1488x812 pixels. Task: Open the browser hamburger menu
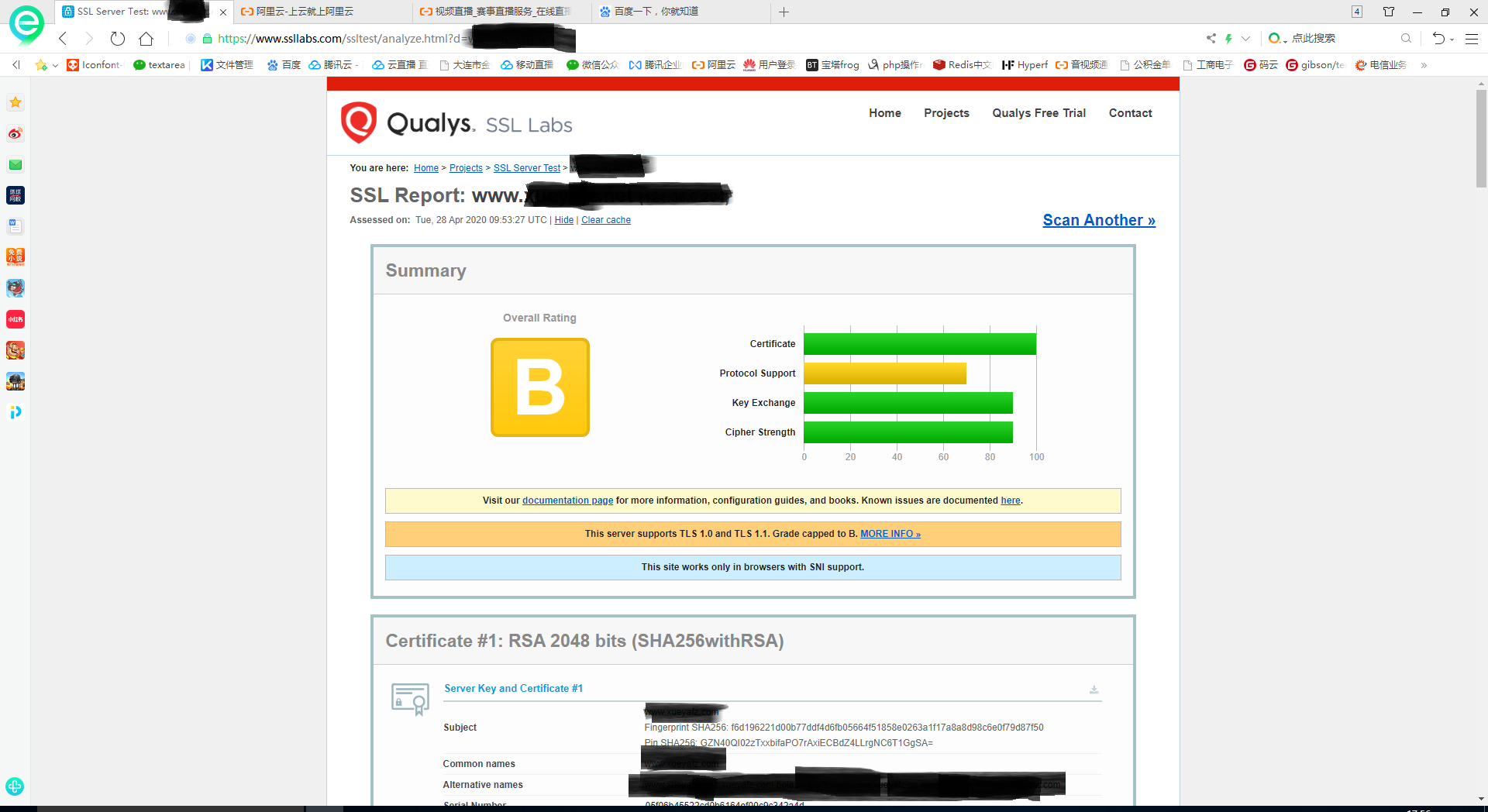(1472, 39)
